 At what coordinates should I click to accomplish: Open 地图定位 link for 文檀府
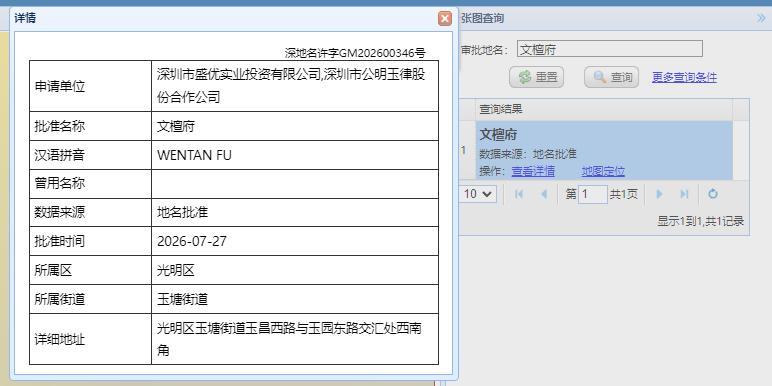[603, 171]
